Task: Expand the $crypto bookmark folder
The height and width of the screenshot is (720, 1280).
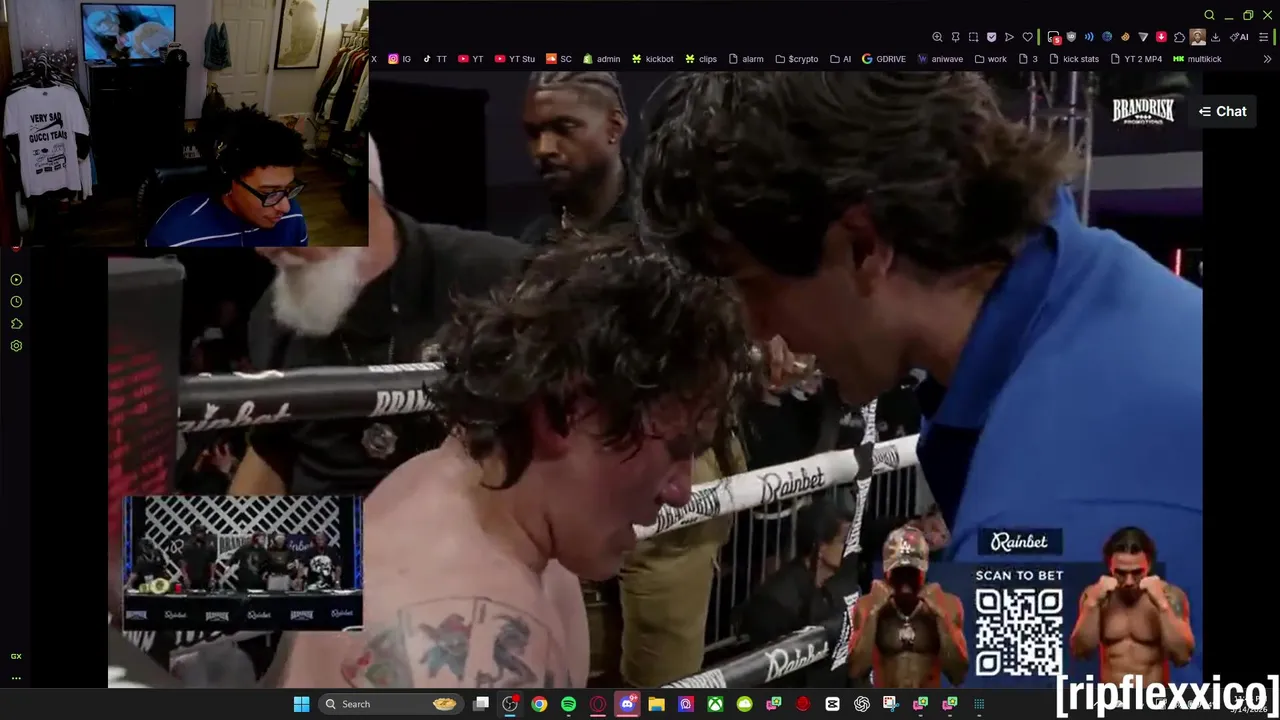Action: coord(797,59)
